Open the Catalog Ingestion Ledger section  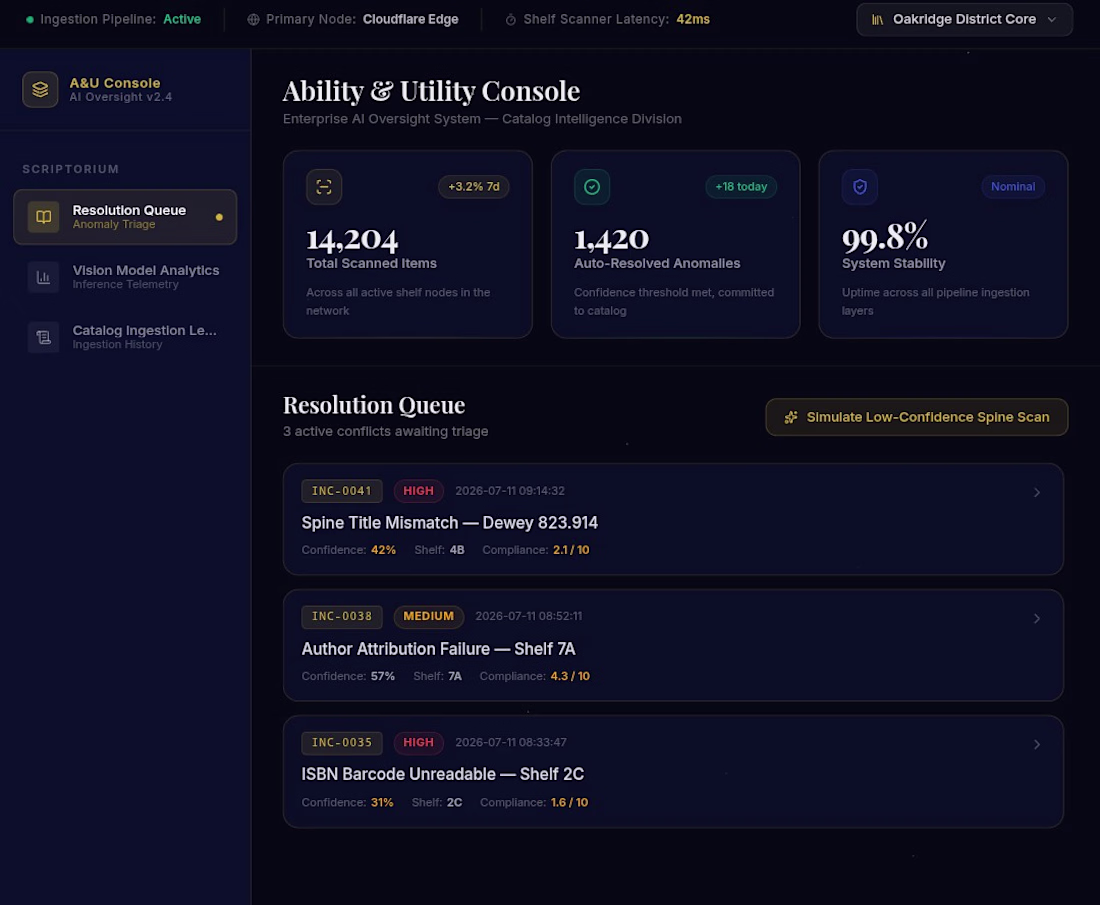point(125,337)
